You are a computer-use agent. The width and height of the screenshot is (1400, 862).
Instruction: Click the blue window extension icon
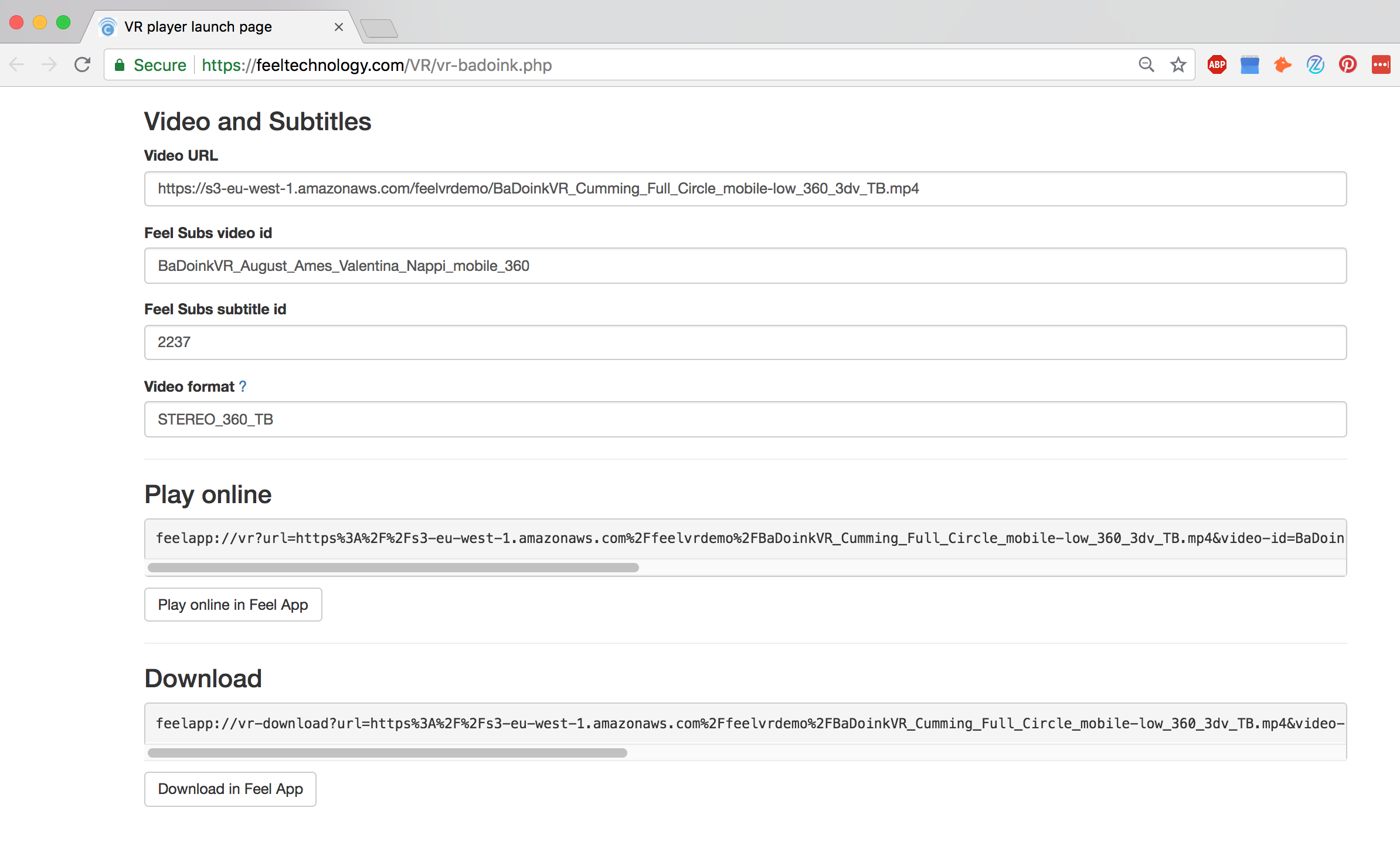(x=1249, y=65)
